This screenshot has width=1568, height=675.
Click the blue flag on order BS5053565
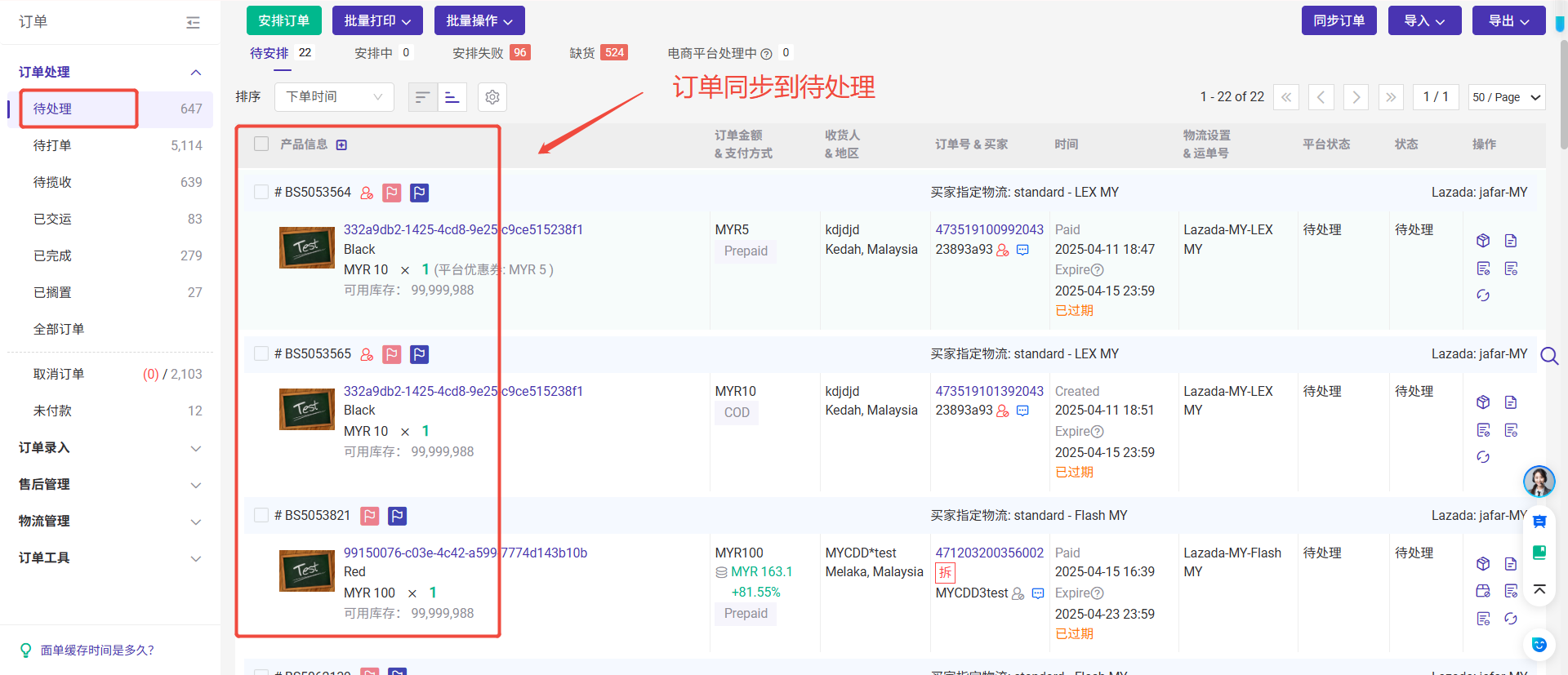pyautogui.click(x=419, y=354)
